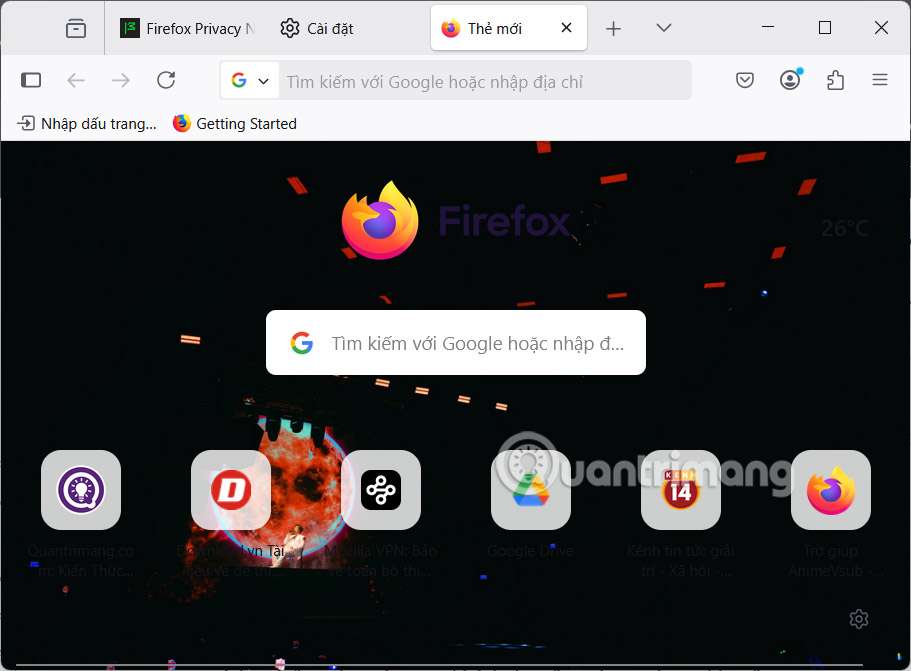
Task: Open new tab personalization gear
Action: [858, 618]
